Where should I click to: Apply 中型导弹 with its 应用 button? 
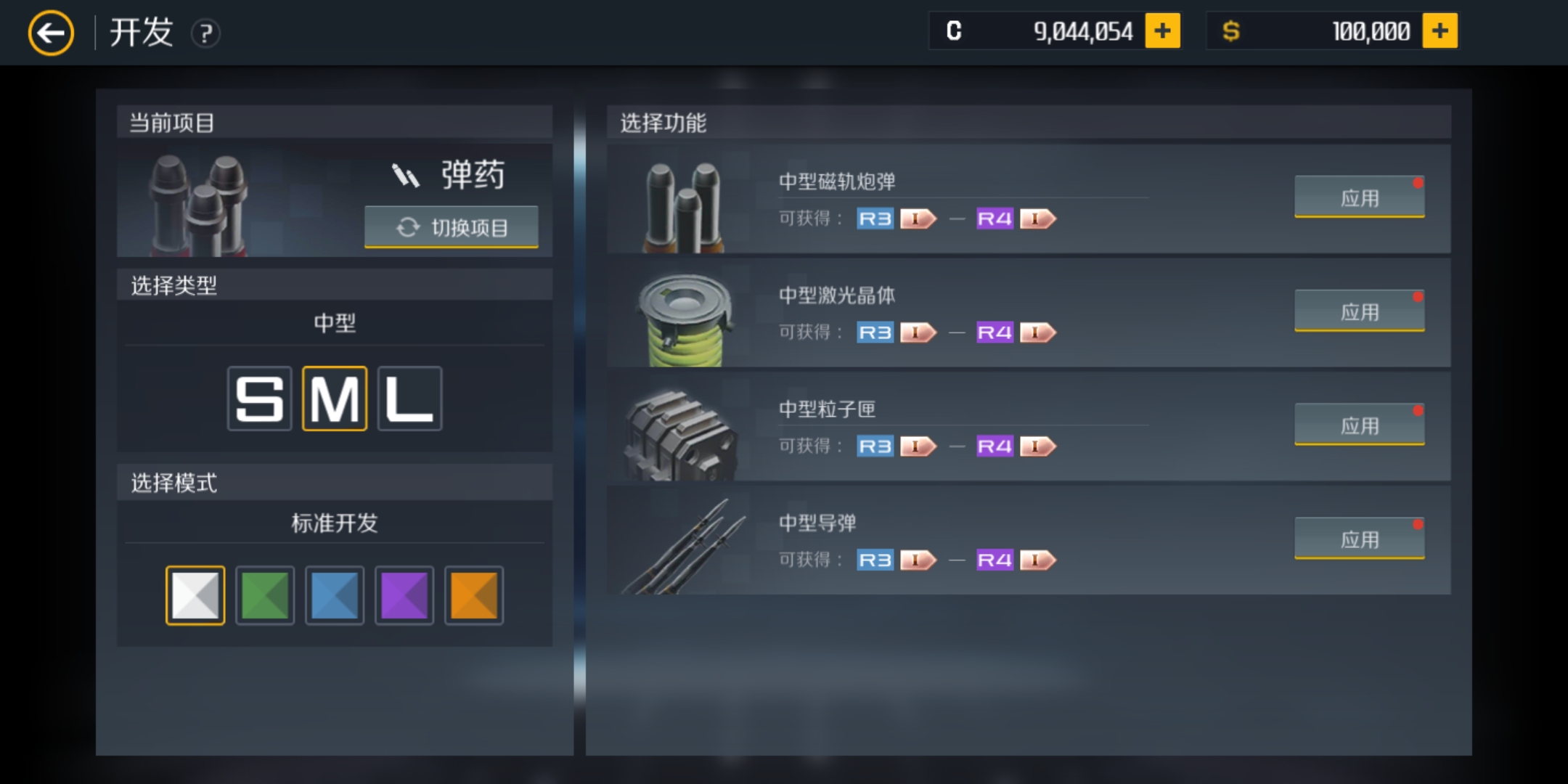tap(1359, 539)
